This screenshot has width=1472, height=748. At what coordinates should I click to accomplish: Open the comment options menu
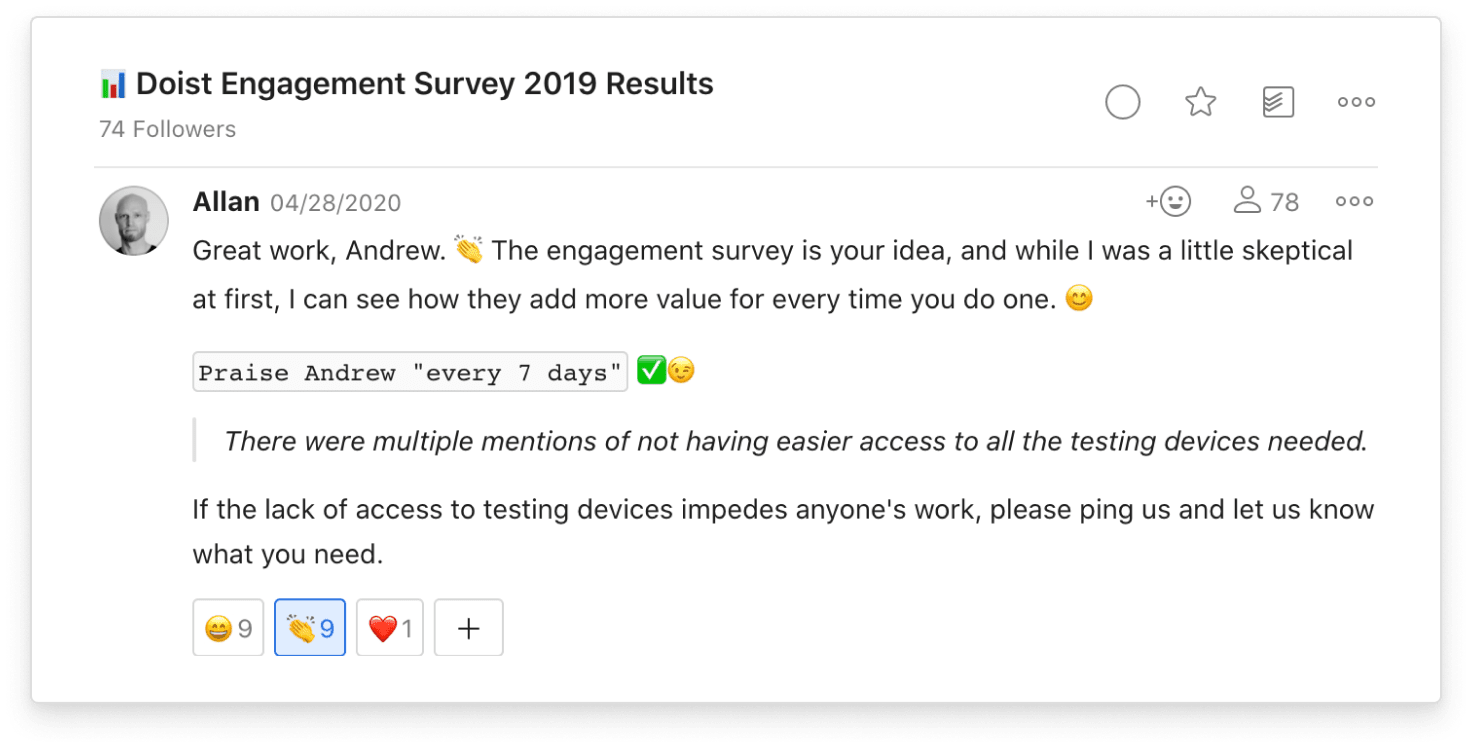point(1353,201)
